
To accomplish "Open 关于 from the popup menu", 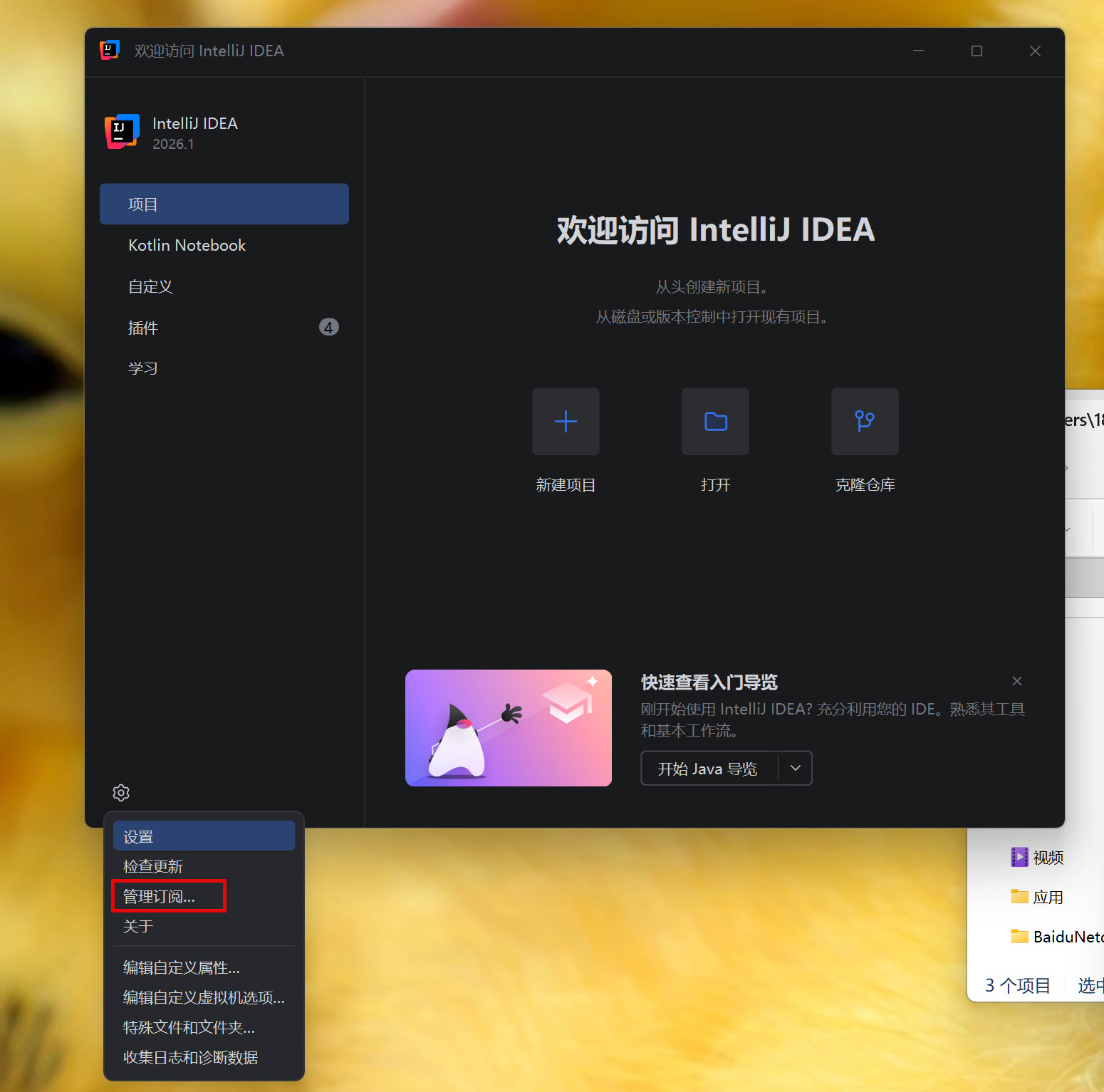I will click(138, 926).
